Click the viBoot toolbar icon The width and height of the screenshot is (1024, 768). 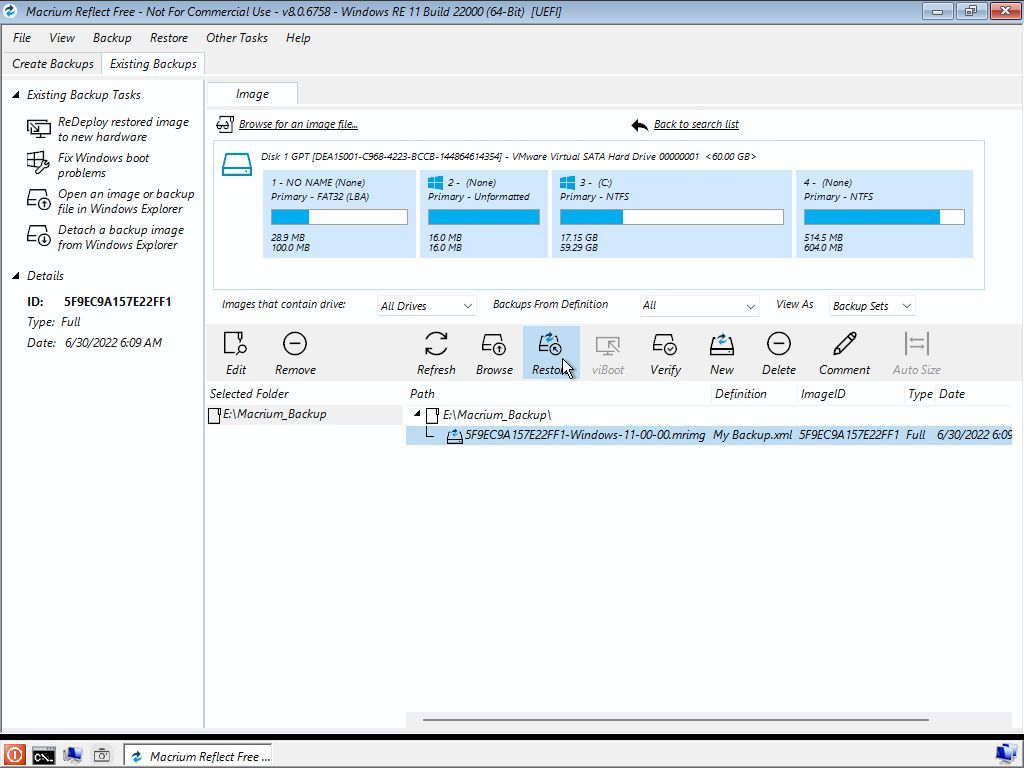pyautogui.click(x=607, y=345)
